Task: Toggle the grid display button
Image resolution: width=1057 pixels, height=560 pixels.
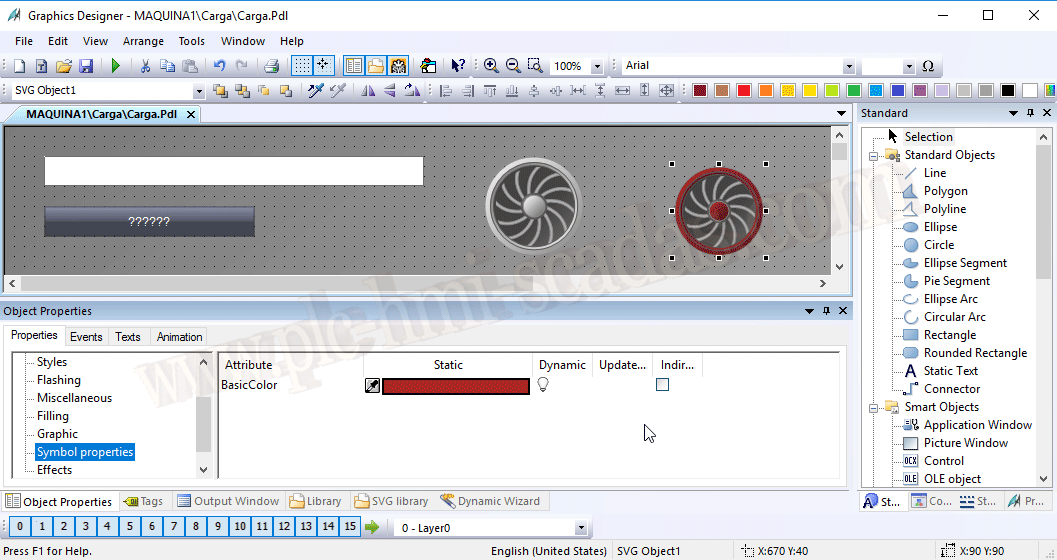Action: (301, 66)
